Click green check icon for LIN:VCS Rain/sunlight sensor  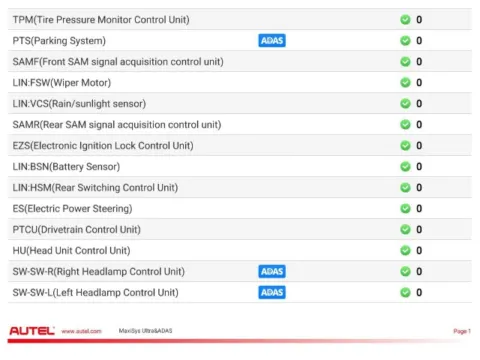coord(405,104)
